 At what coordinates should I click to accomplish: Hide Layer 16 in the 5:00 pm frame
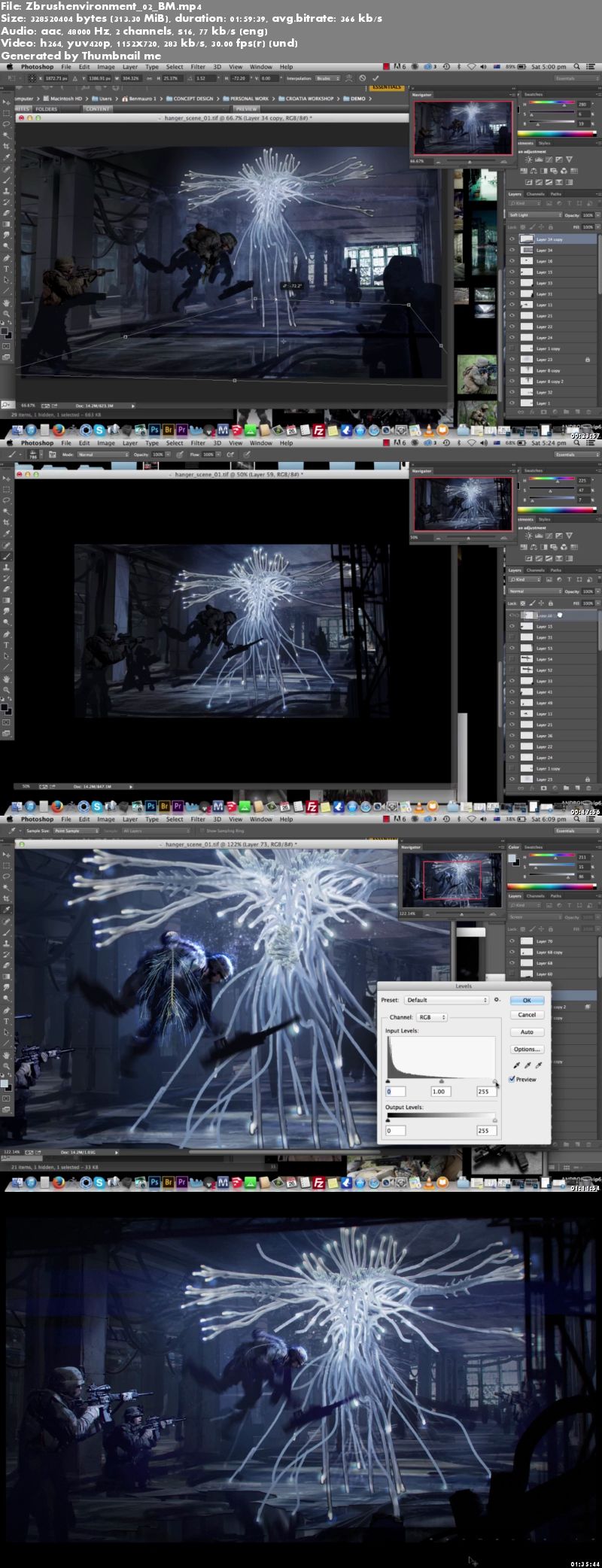[x=512, y=261]
